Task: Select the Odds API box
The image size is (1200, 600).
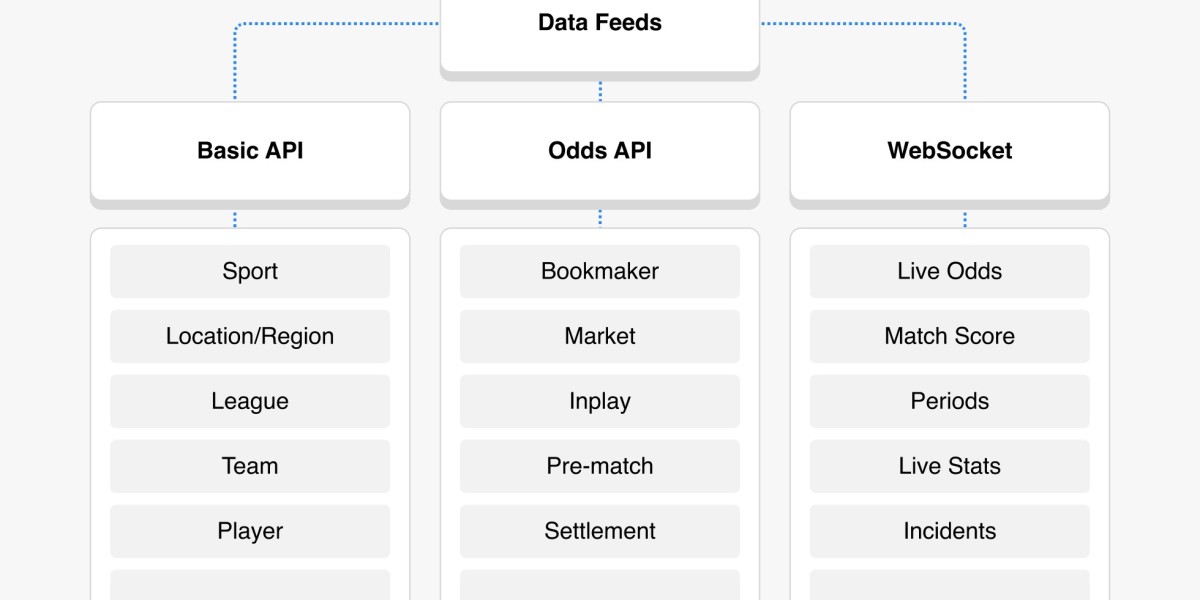Action: 600,150
